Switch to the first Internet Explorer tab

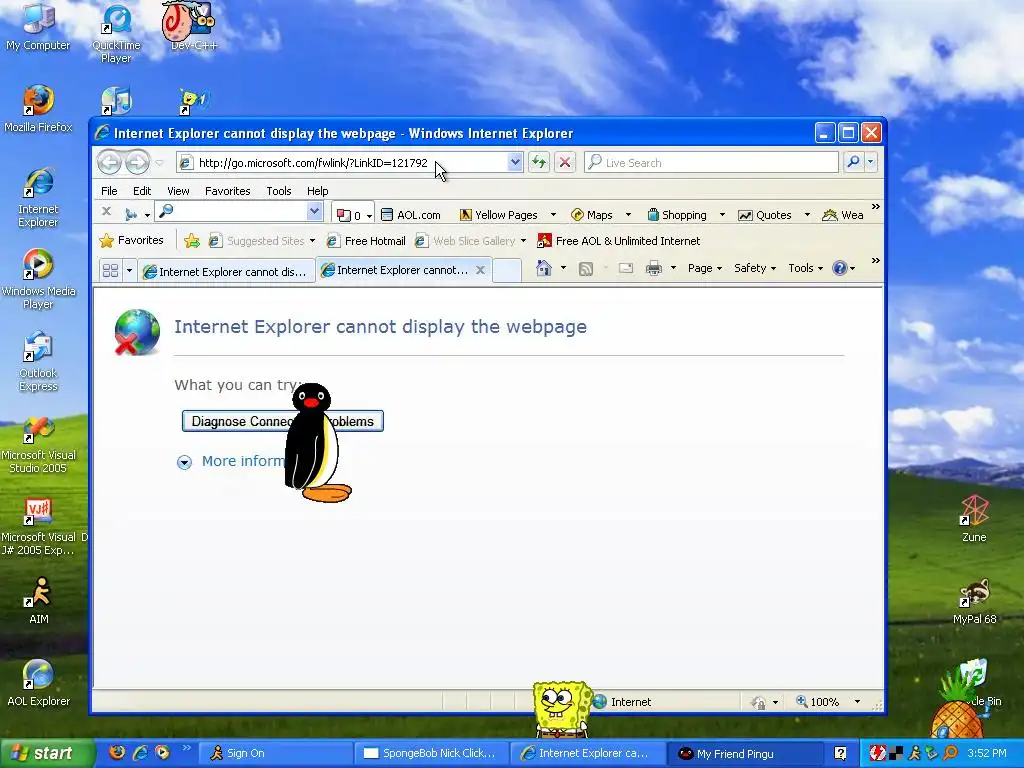226,272
